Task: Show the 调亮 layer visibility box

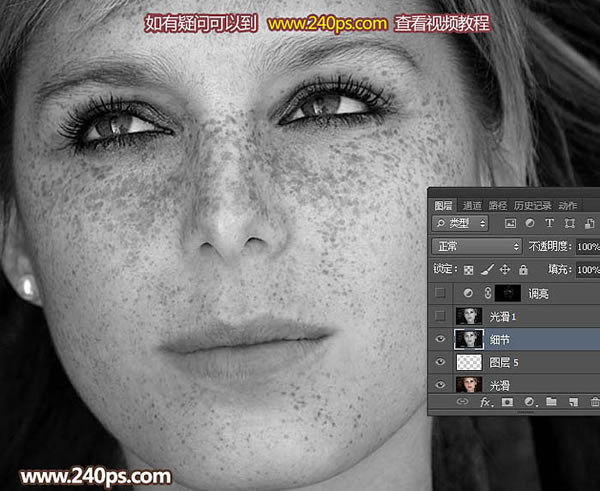Action: pyautogui.click(x=440, y=293)
